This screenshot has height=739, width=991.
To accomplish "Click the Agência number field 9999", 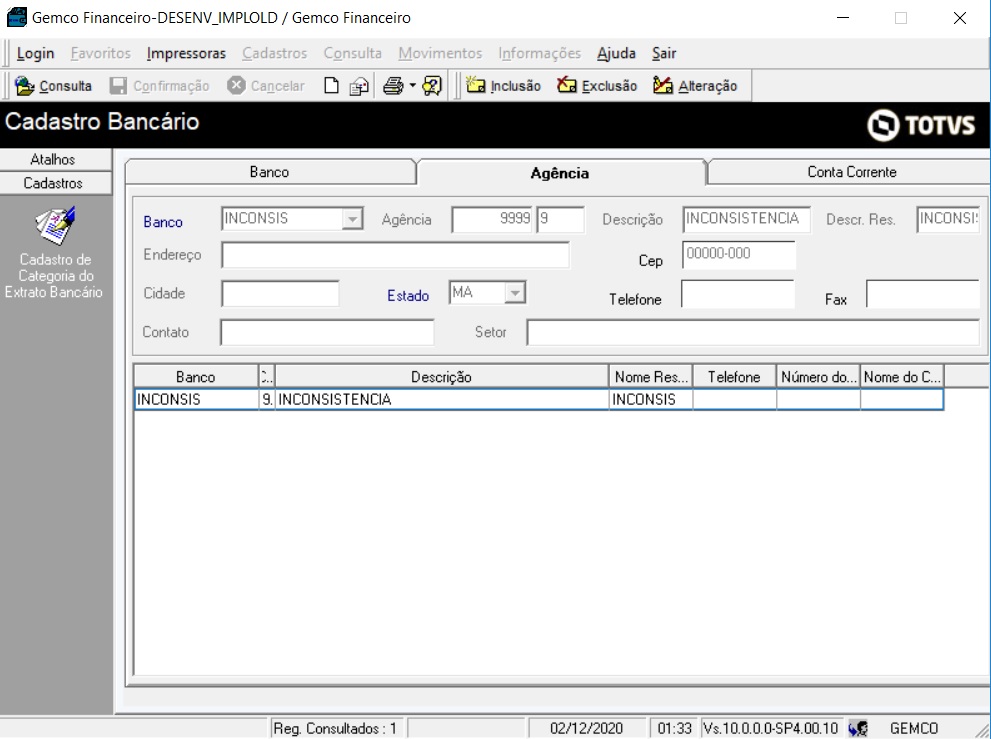I will 492,219.
